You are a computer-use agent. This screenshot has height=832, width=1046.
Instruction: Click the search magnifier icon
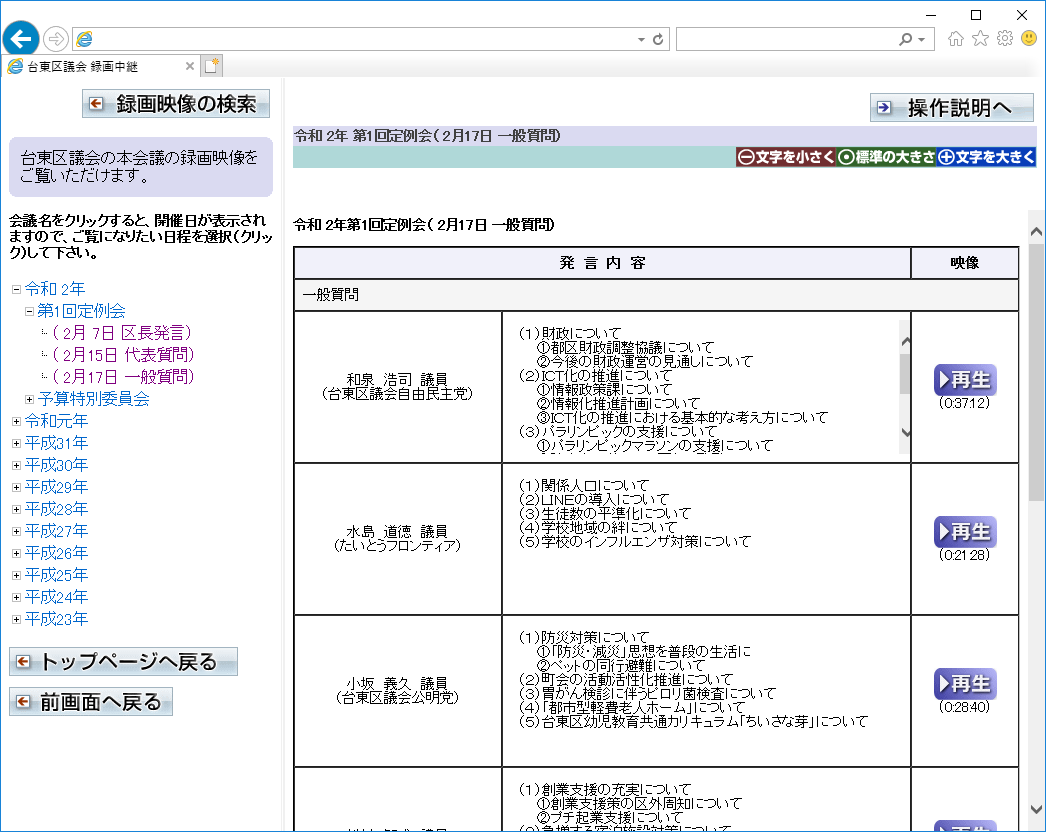905,39
